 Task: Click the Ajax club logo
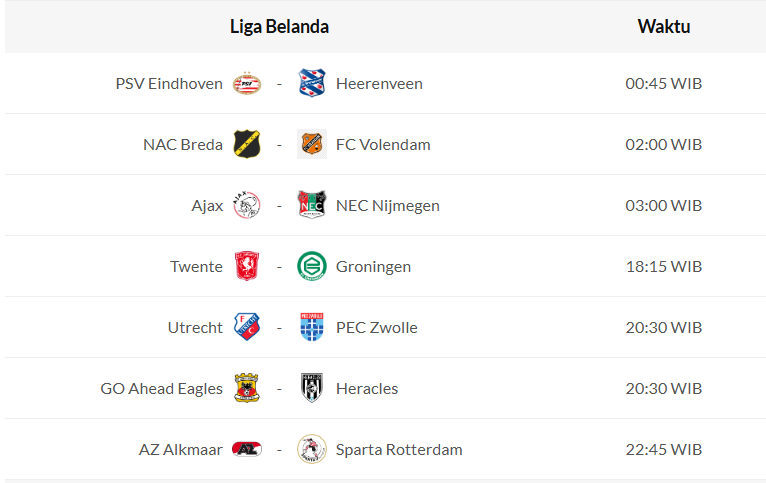[x=247, y=205]
